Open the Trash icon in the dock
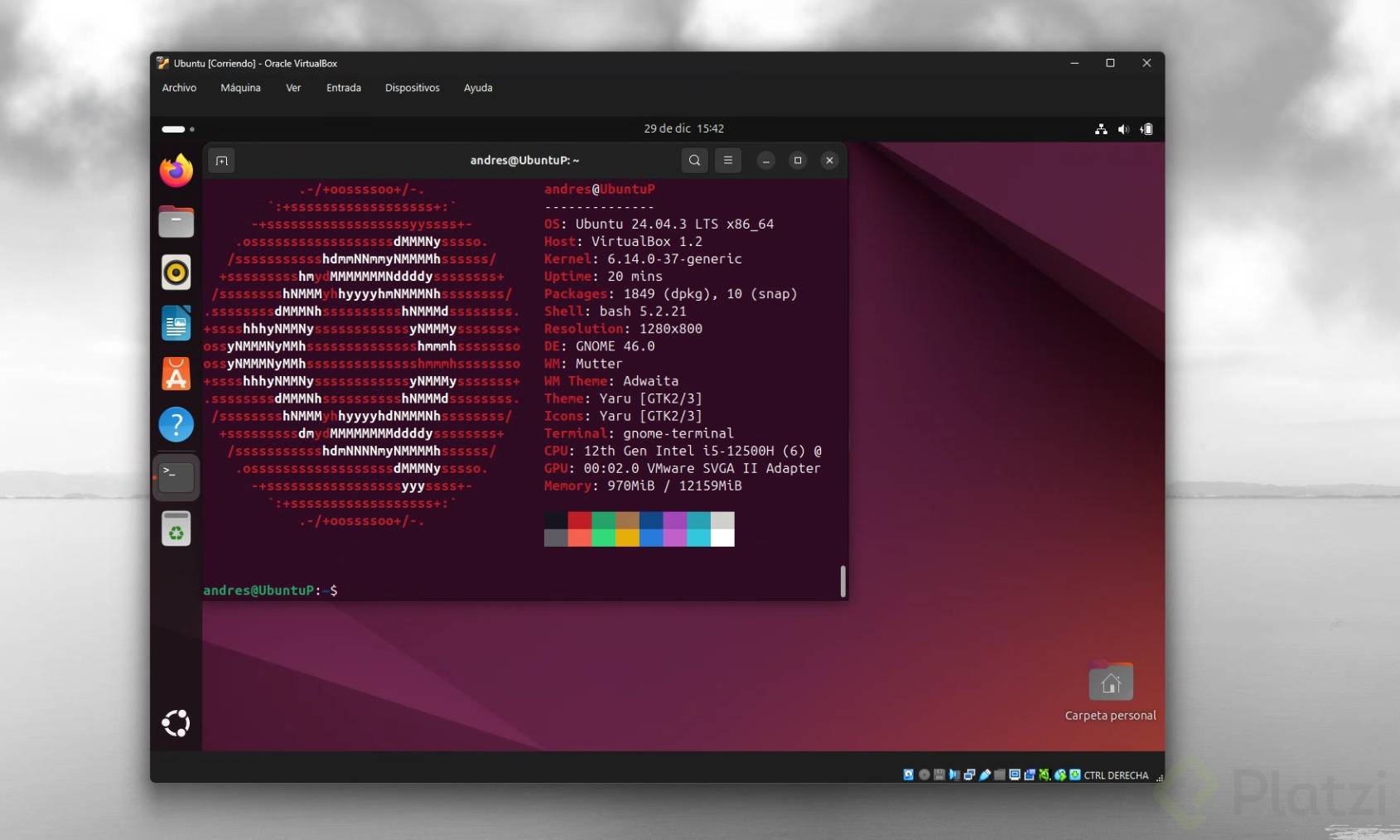This screenshot has height=840, width=1400. coord(176,529)
